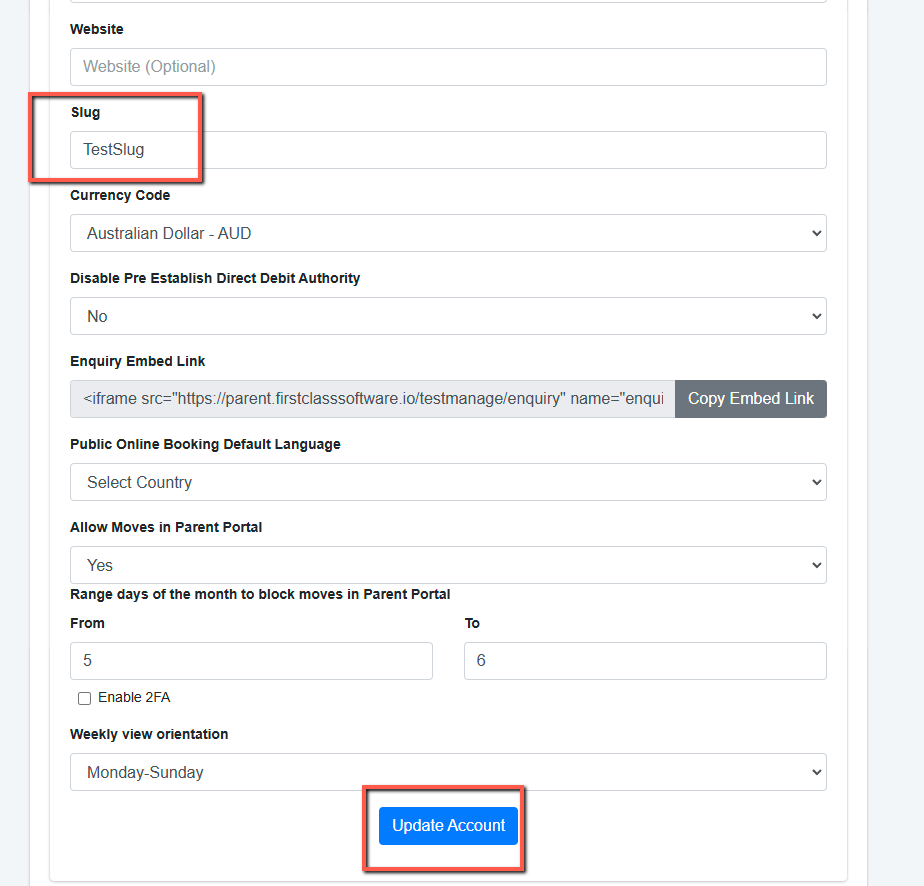Click the Weekly view orientation label

point(149,735)
